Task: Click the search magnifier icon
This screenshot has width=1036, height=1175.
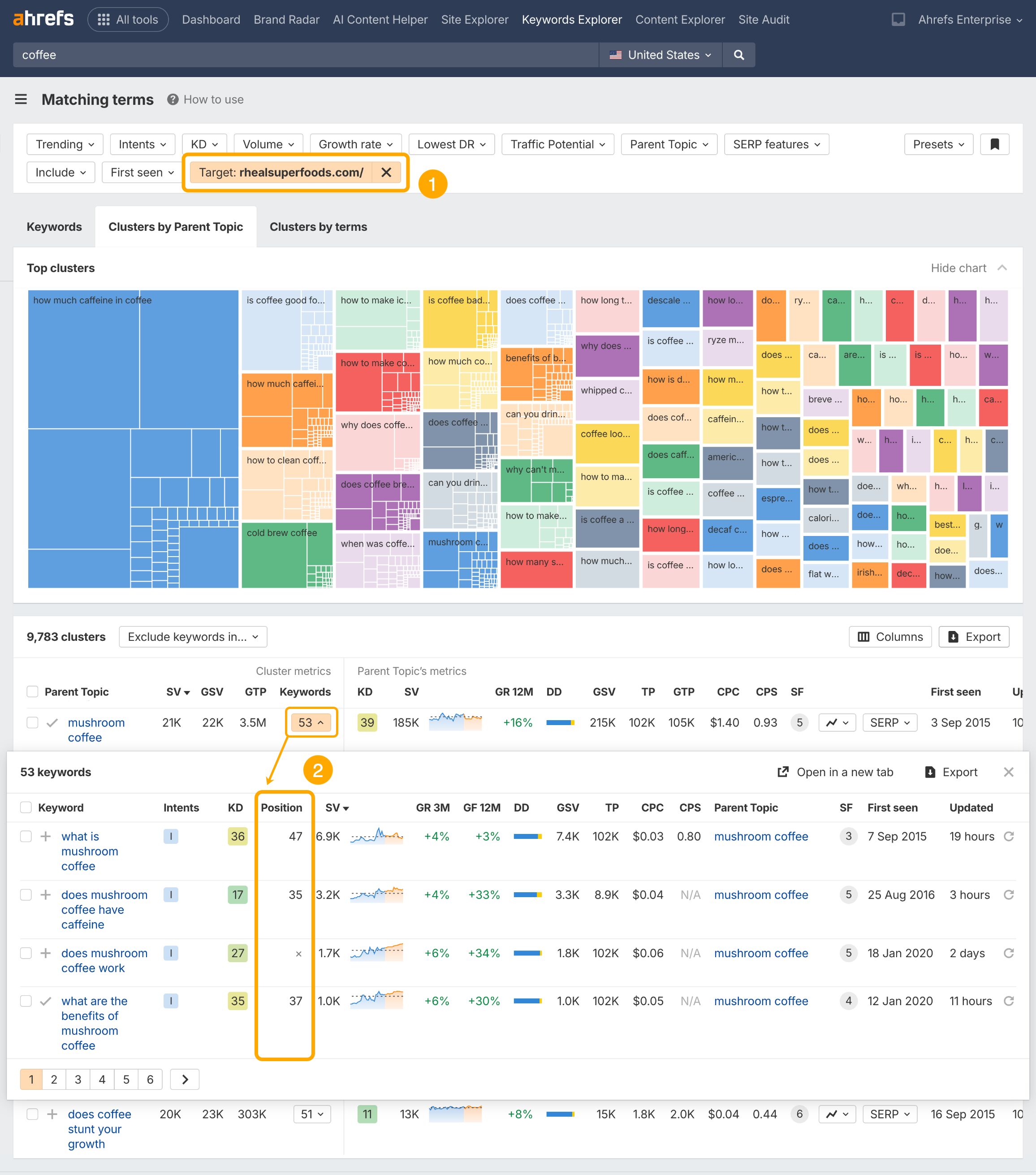Action: 739,55
